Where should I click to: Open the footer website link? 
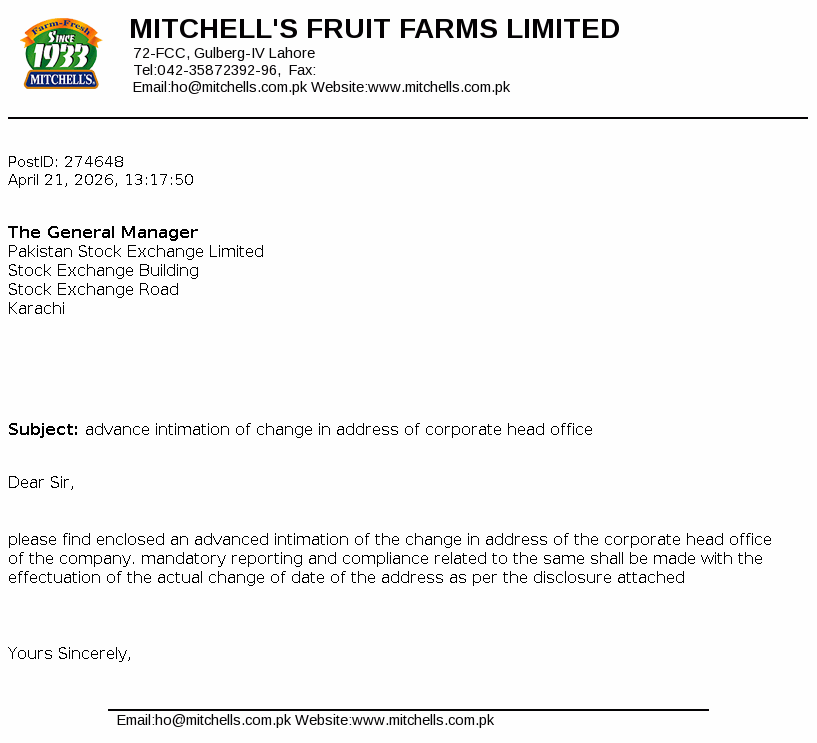423,720
